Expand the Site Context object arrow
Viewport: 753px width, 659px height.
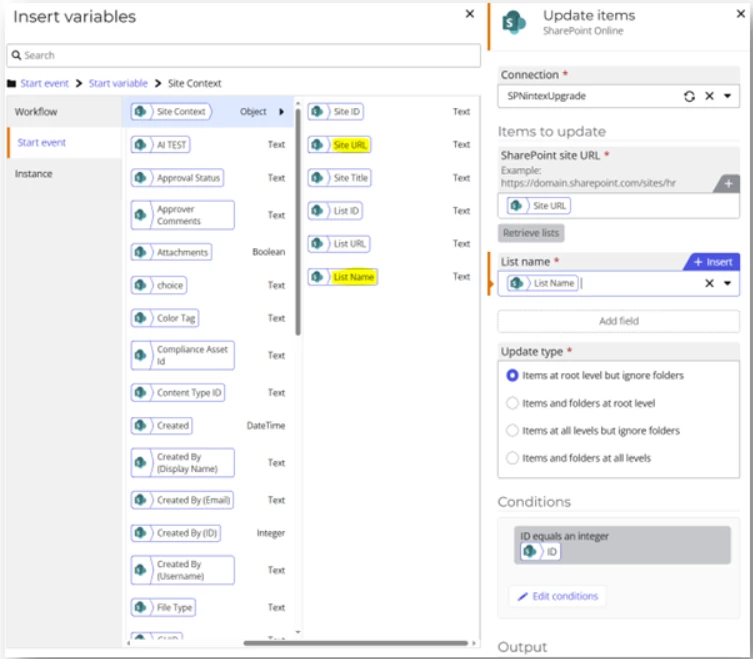click(x=281, y=112)
